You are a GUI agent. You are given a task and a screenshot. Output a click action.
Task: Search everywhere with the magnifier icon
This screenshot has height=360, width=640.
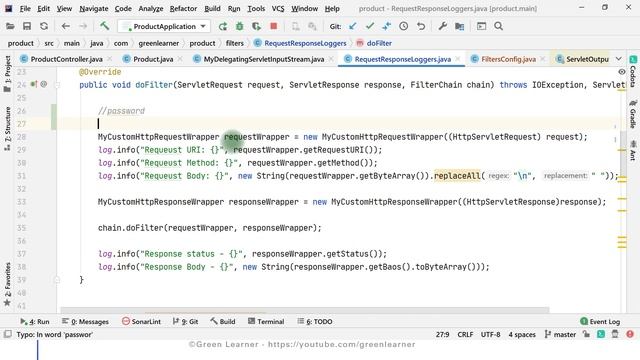click(498, 27)
